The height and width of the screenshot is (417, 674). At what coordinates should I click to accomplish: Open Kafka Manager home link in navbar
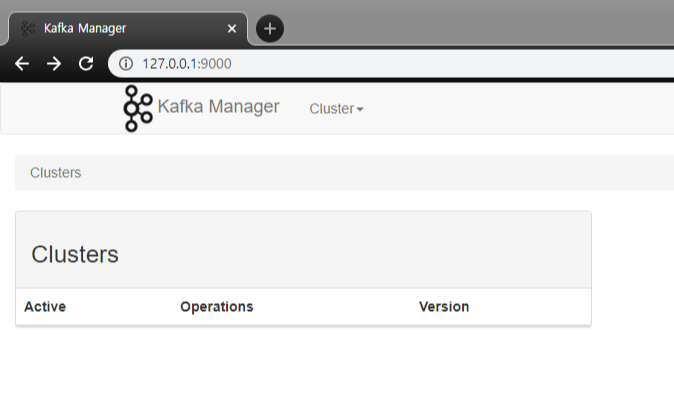click(218, 106)
